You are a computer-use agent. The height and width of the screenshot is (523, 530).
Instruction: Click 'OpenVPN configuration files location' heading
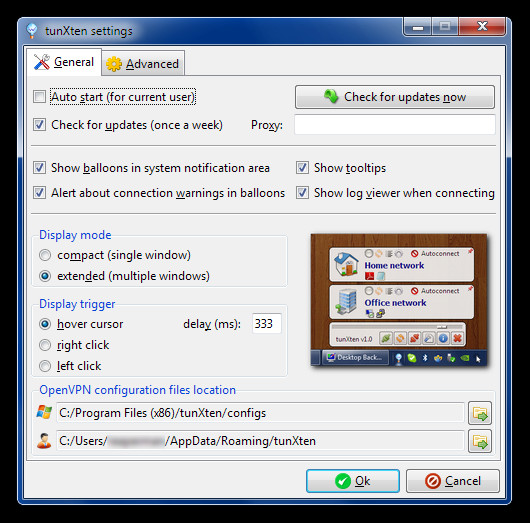coord(137,390)
